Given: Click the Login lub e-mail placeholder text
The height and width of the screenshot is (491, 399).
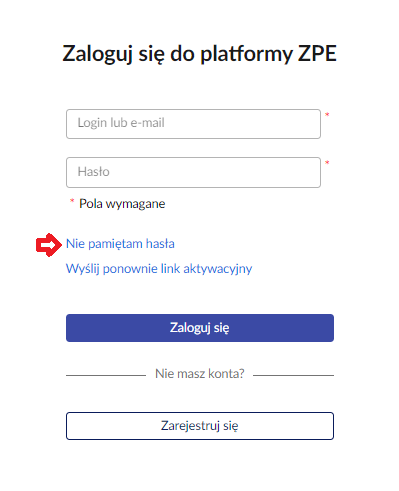Looking at the screenshot, I should click(121, 123).
